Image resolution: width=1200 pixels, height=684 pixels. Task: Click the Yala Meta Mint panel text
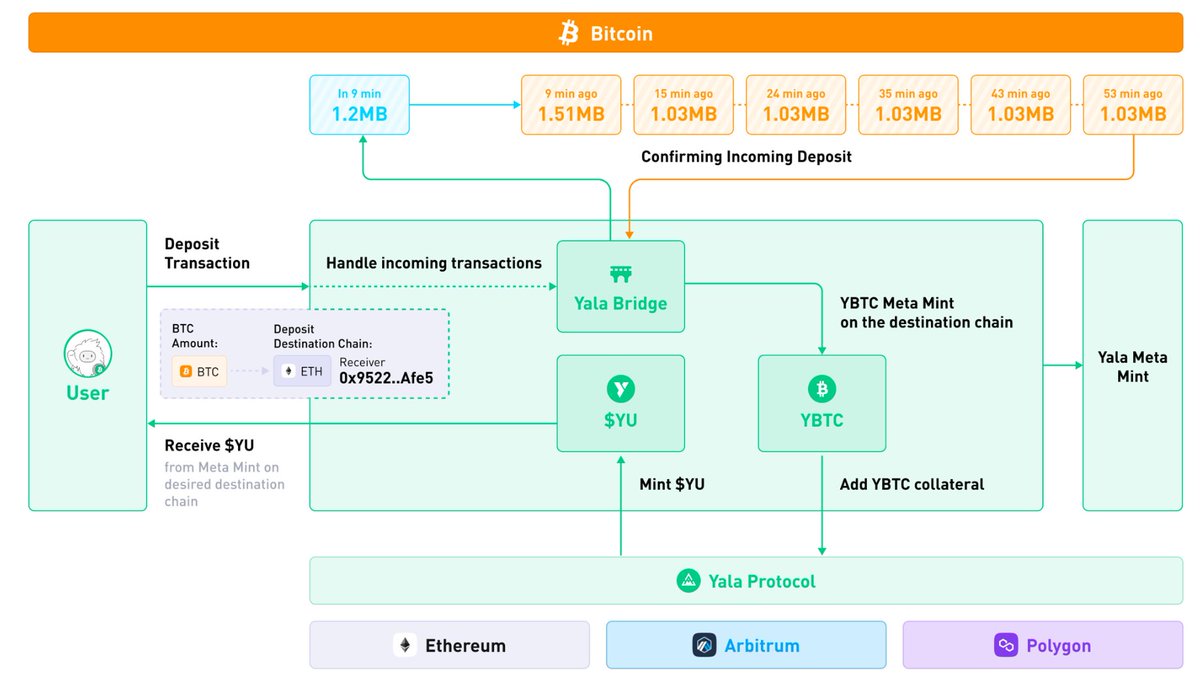point(1132,366)
